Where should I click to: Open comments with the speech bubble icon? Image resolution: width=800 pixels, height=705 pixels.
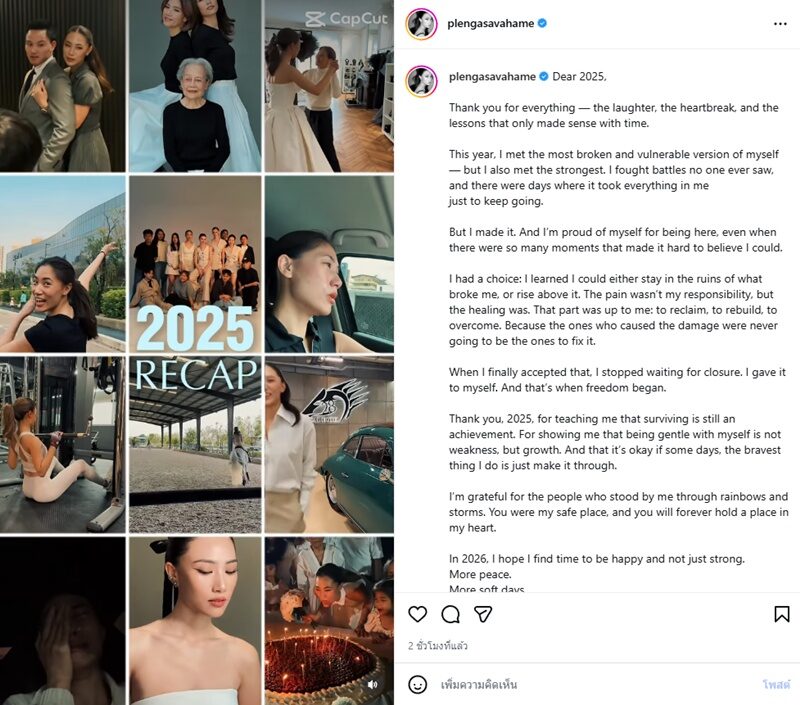tap(451, 614)
